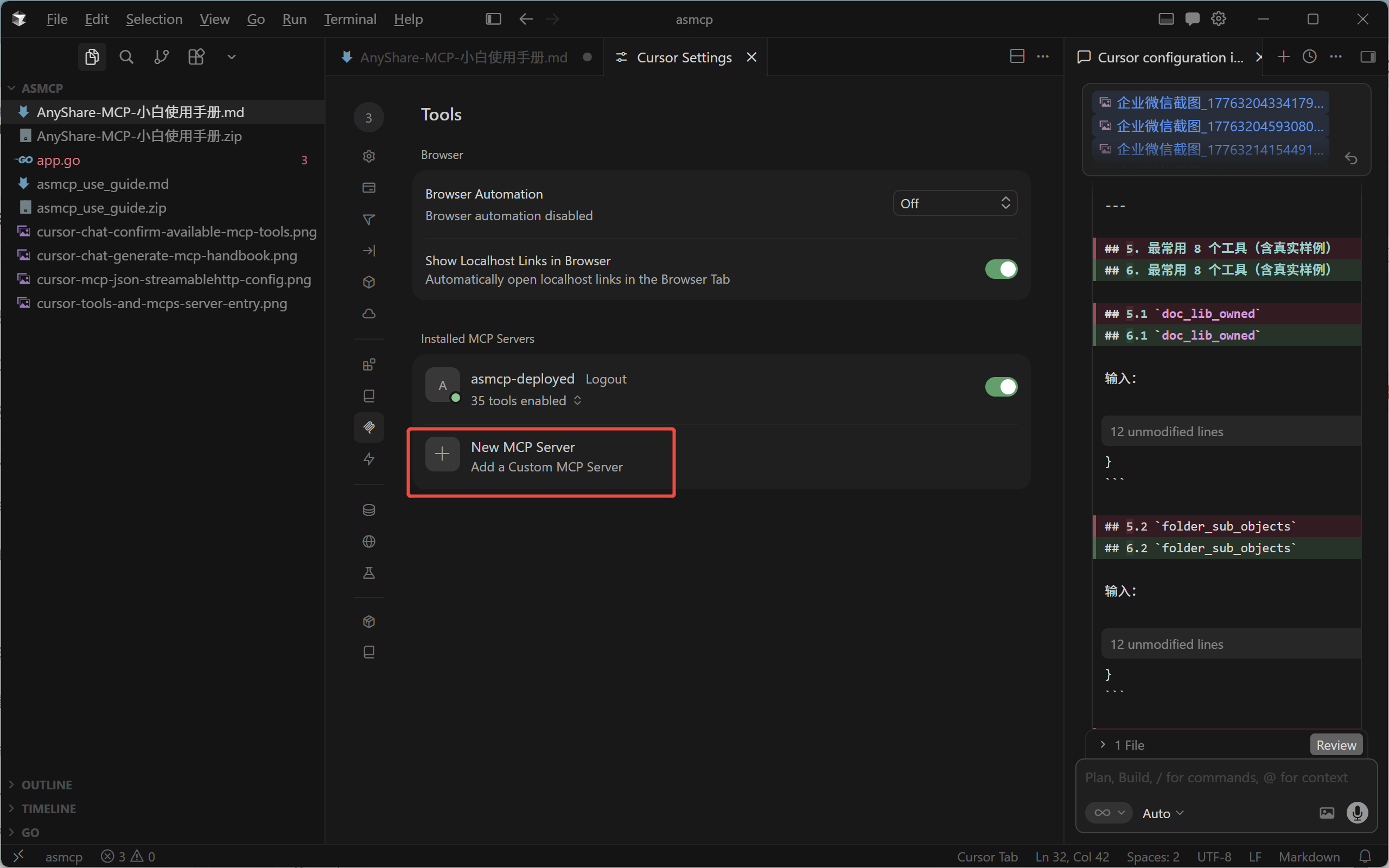1389x868 pixels.
Task: Open the Help menu
Action: coord(408,19)
